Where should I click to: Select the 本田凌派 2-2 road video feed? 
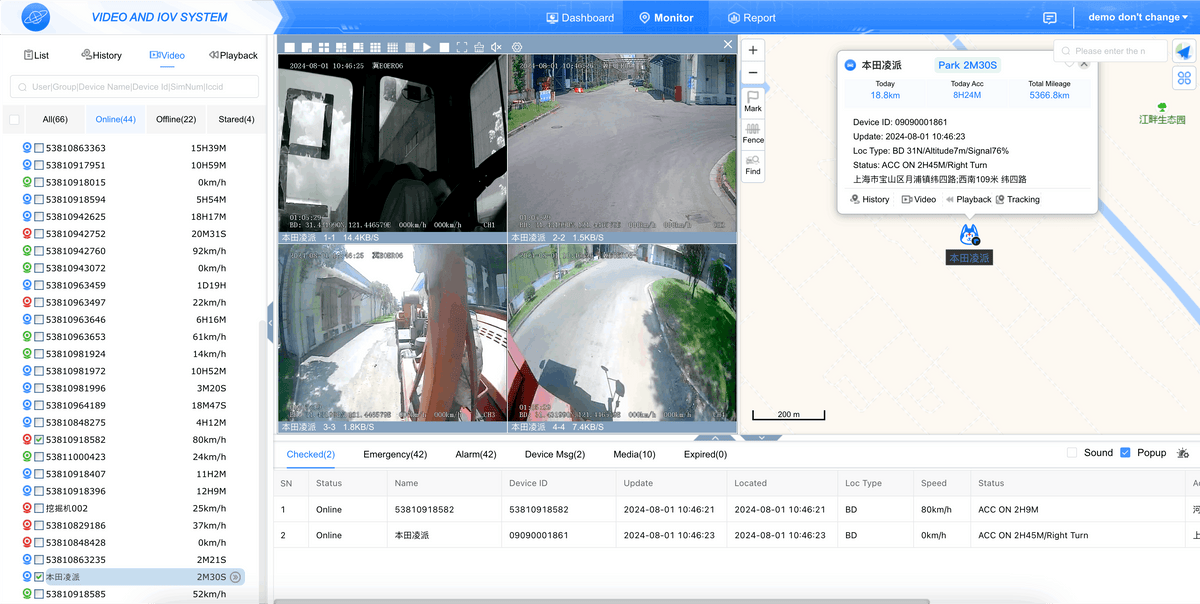pyautogui.click(x=621, y=143)
